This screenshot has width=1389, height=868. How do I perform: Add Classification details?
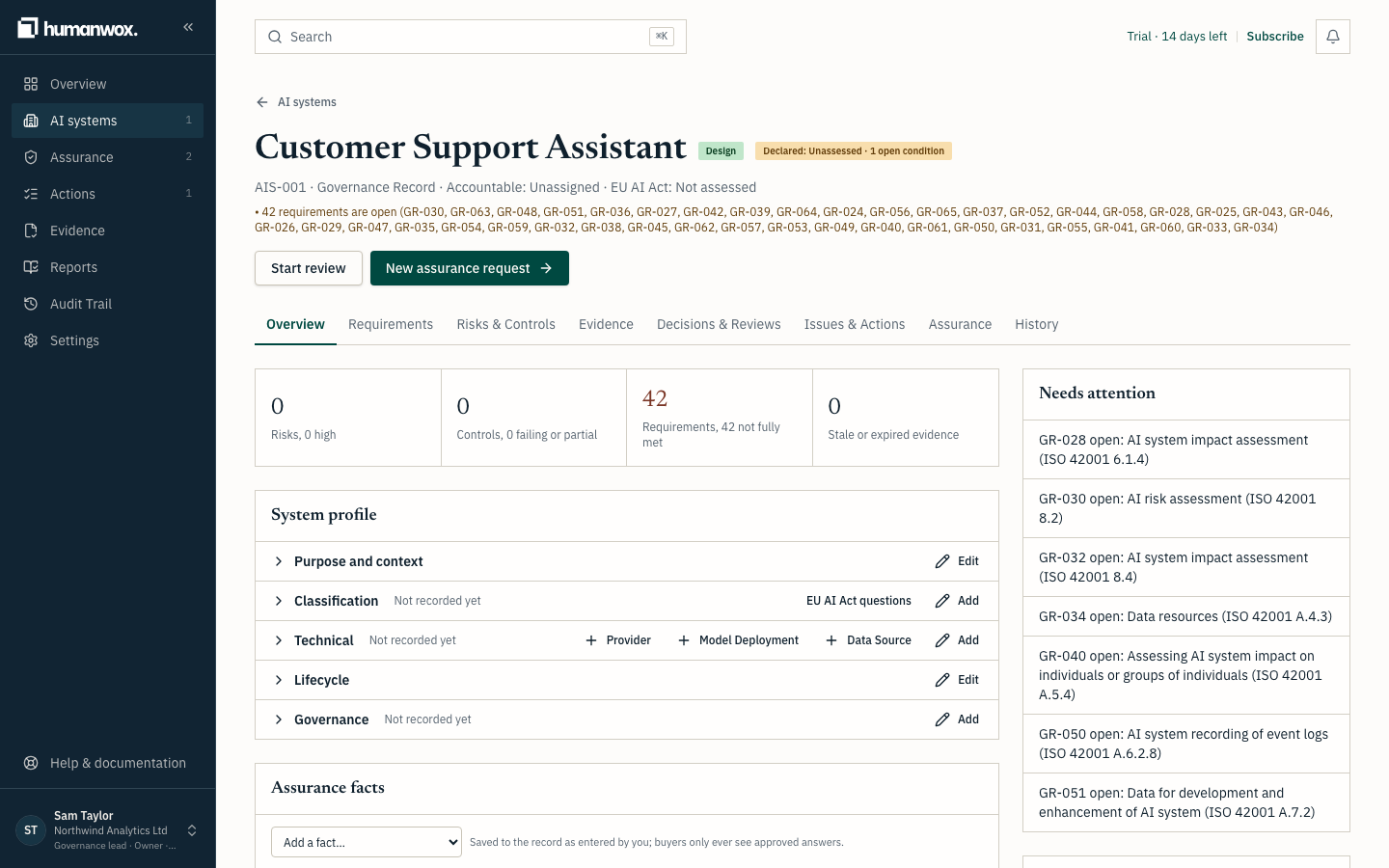[x=957, y=601]
